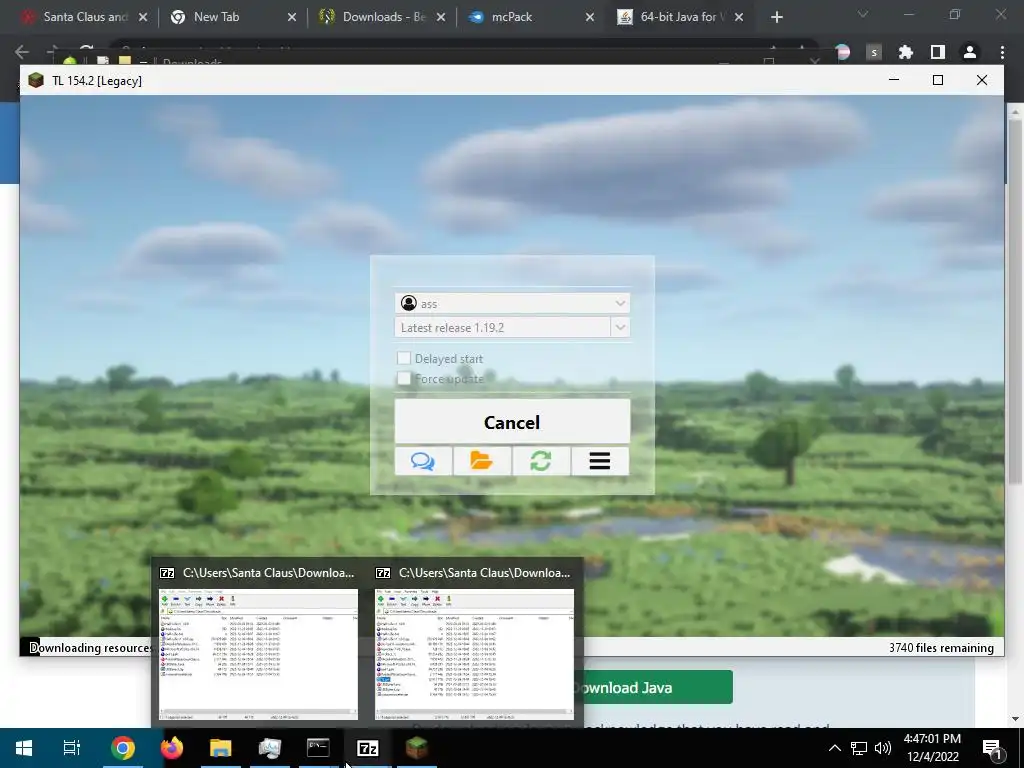Click the Downloading resources status text
Image resolution: width=1024 pixels, height=768 pixels.
coord(90,647)
